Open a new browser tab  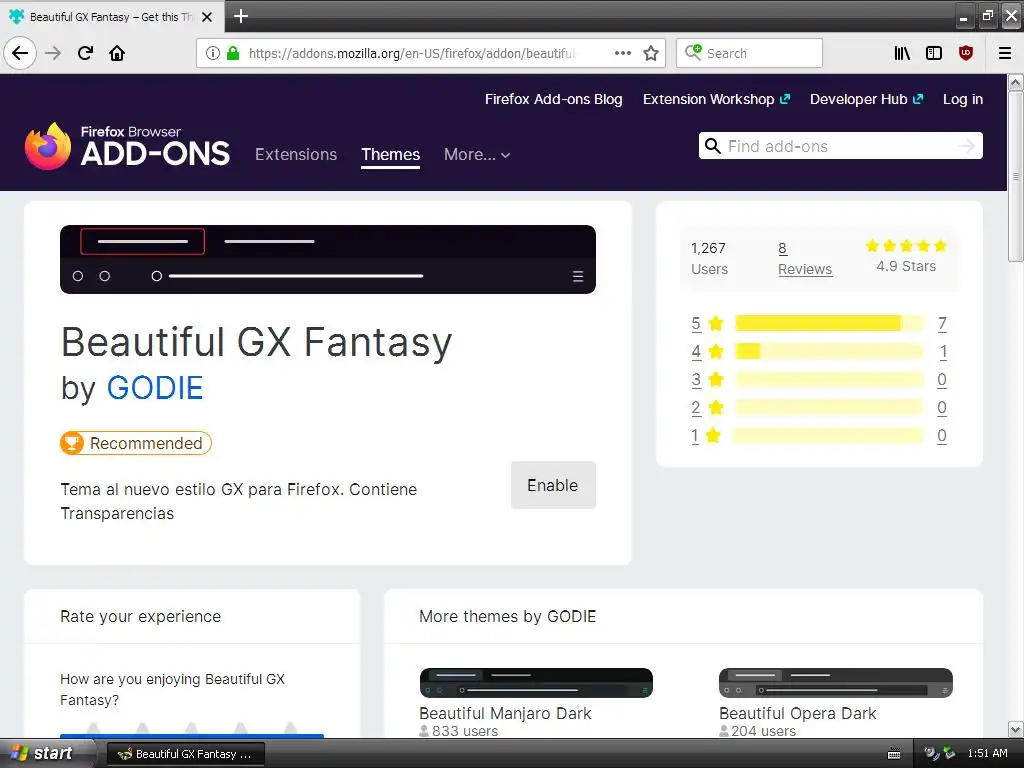tap(241, 16)
